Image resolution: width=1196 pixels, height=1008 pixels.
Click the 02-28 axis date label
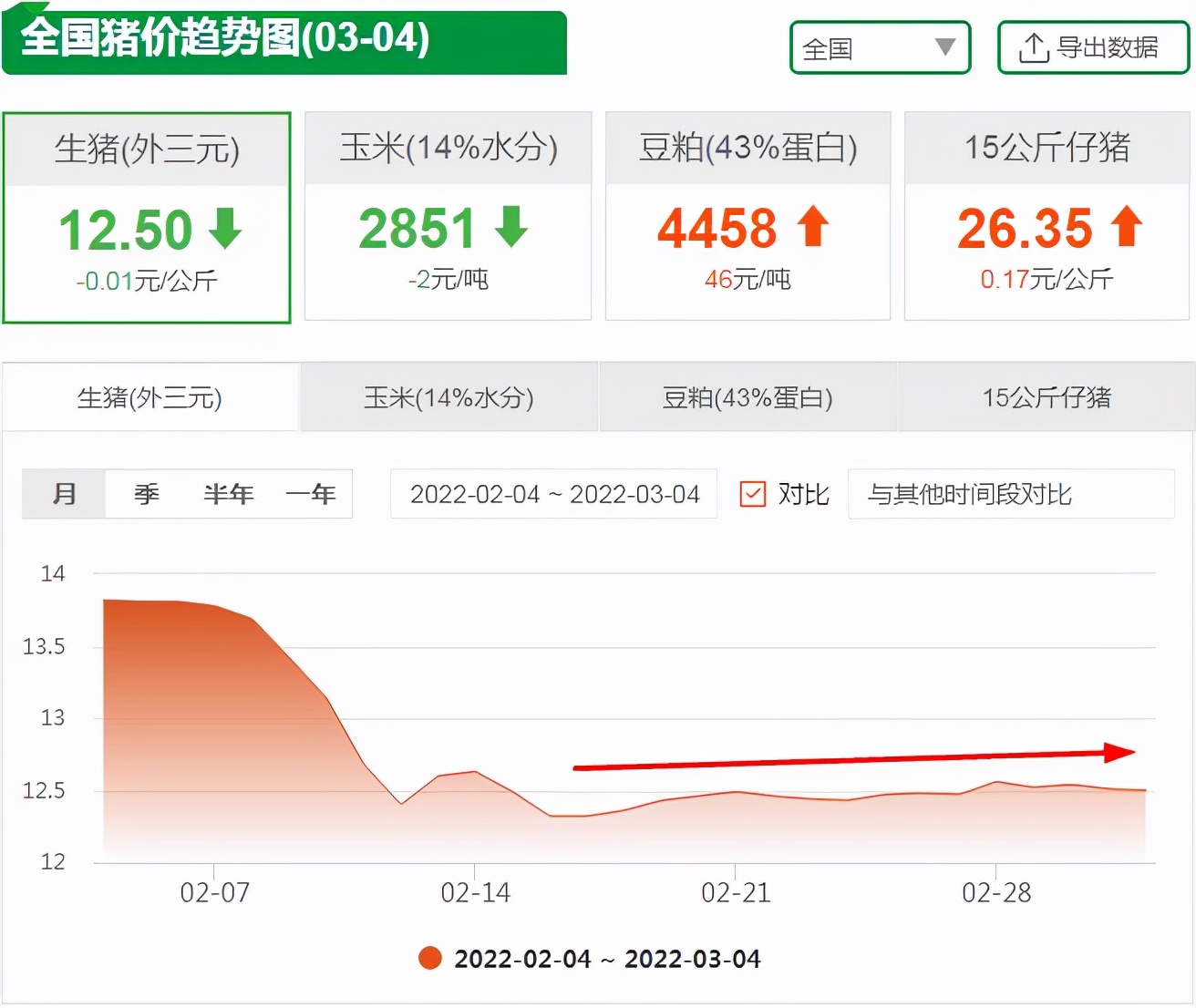[996, 892]
